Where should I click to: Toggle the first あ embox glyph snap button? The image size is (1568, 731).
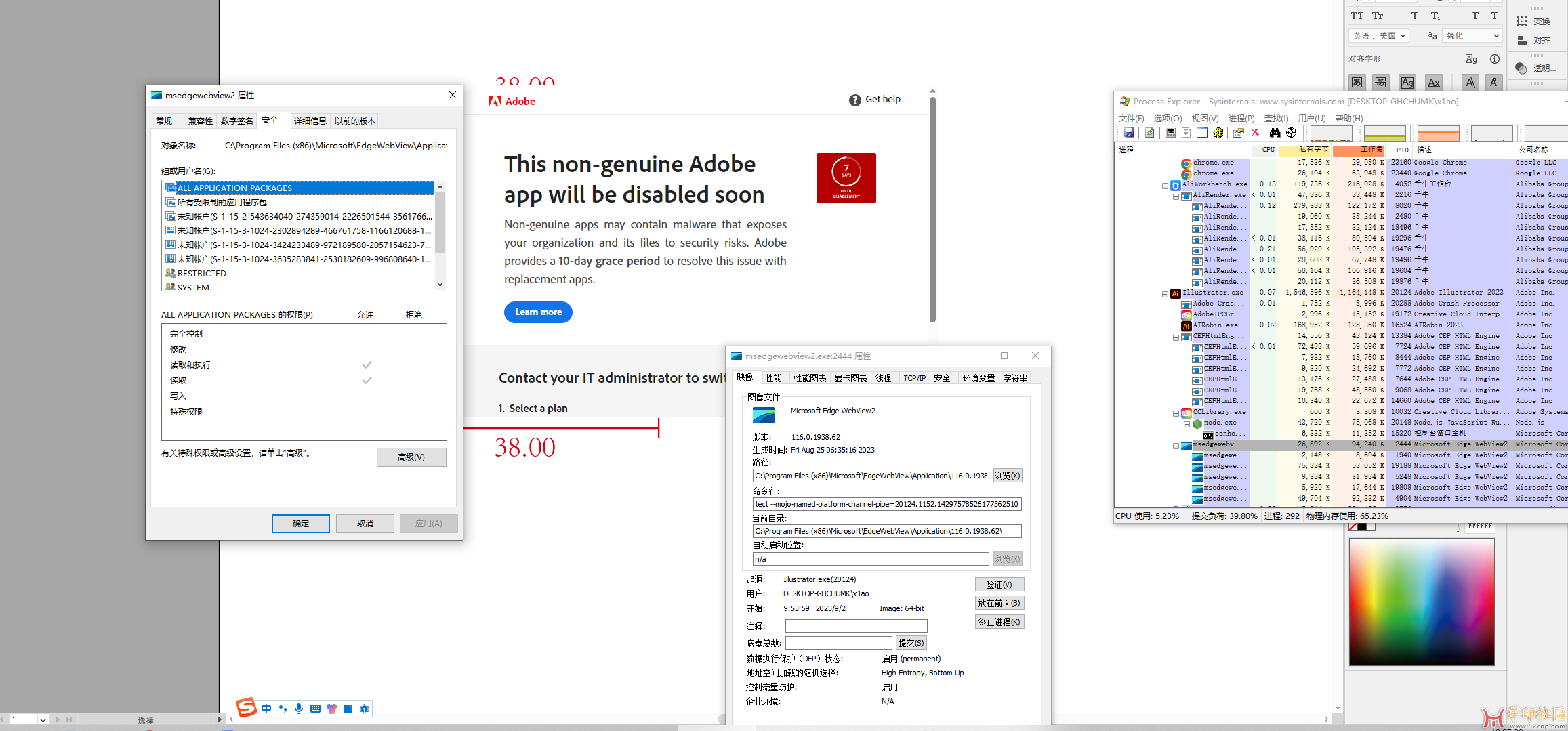1357,83
